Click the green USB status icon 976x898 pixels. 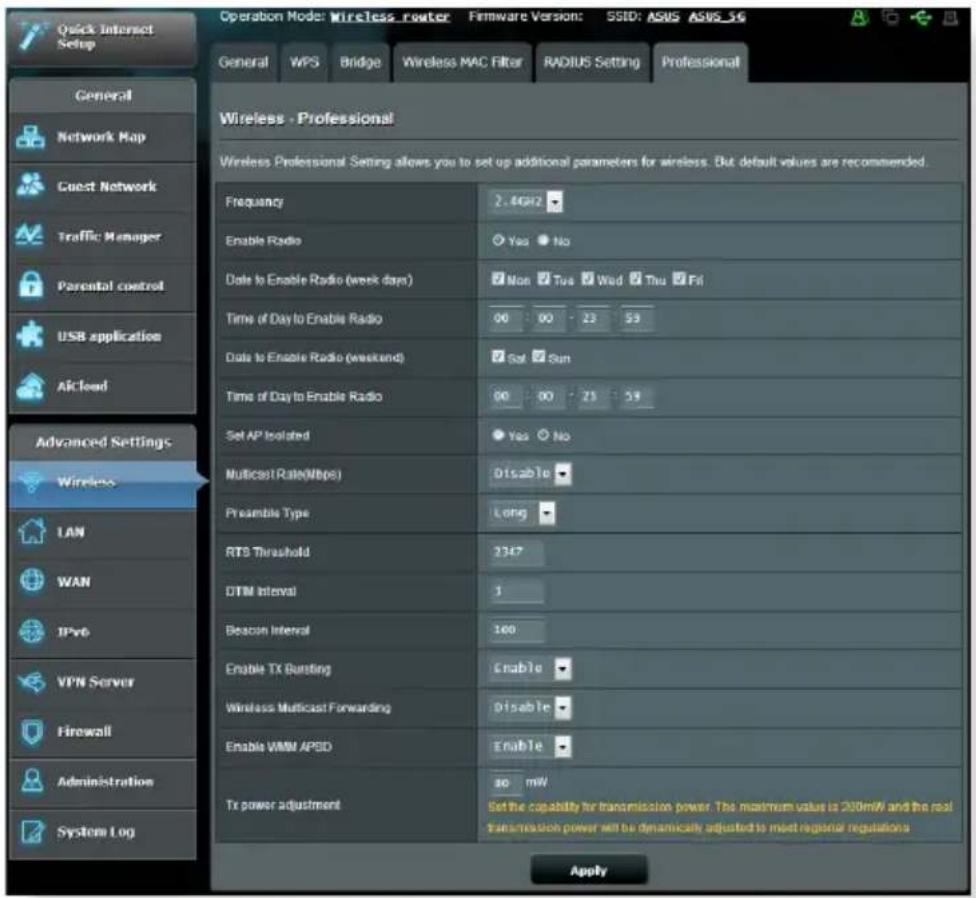pos(921,18)
